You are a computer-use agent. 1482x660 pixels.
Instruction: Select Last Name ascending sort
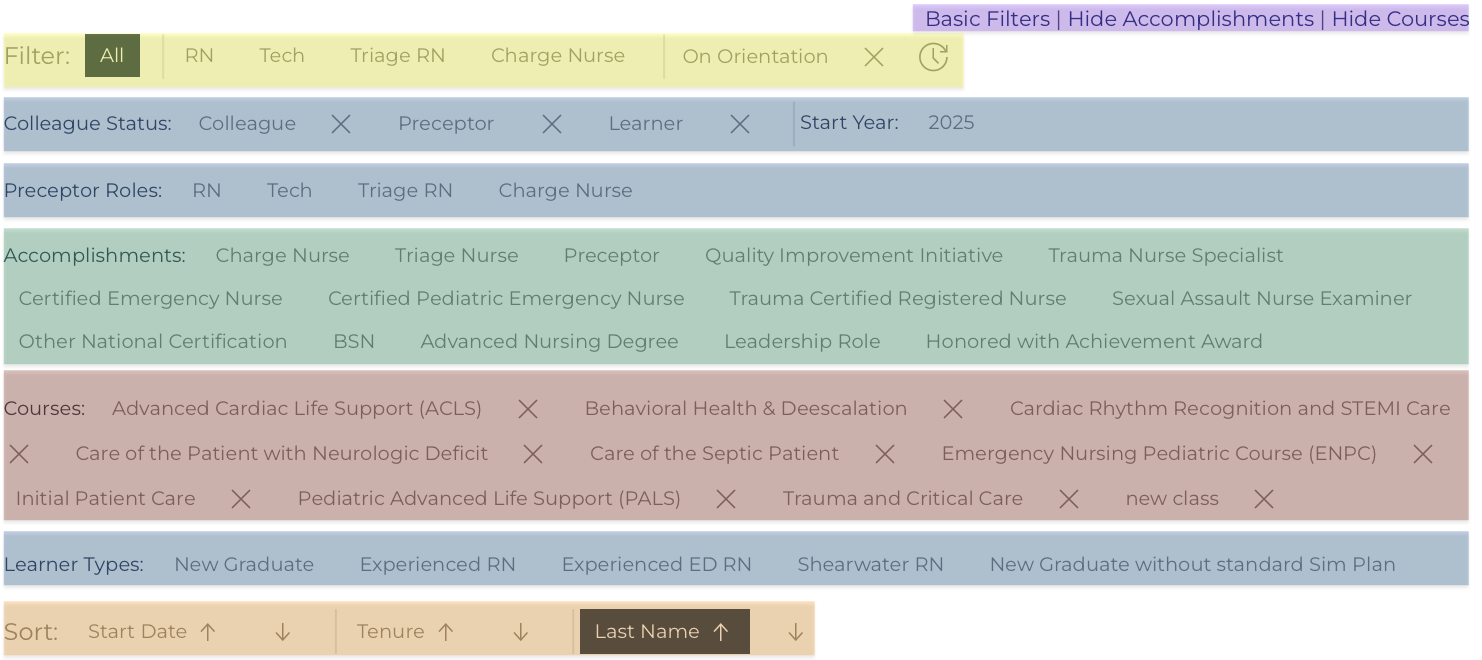click(665, 632)
